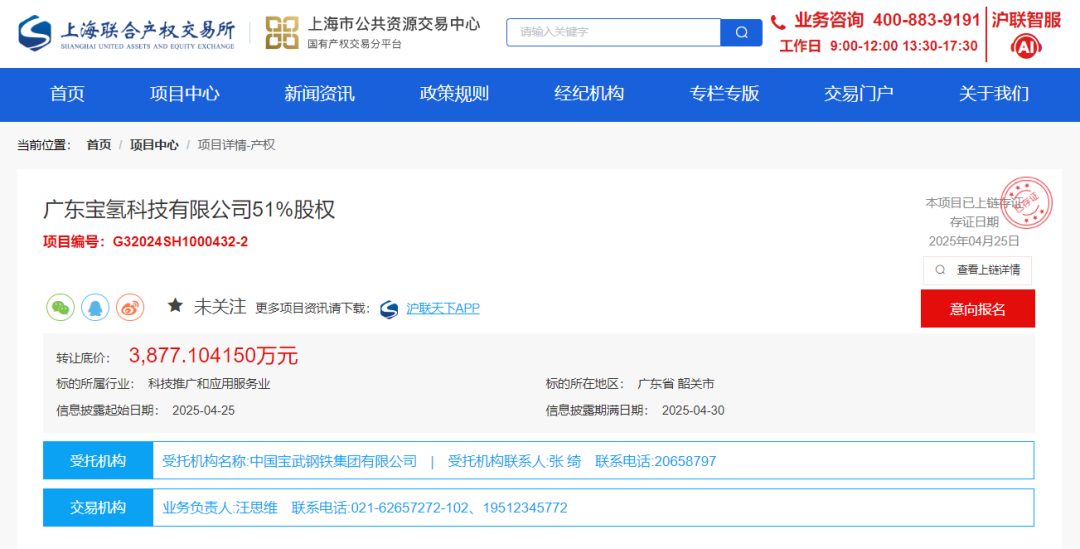The width and height of the screenshot is (1080, 549).
Task: Share via the blue QQ icon
Action: pyautogui.click(x=95, y=307)
